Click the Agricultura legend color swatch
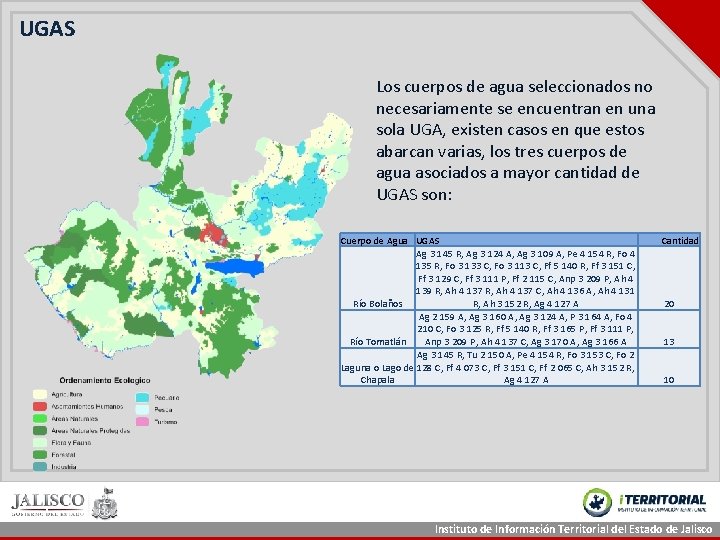 40,394
